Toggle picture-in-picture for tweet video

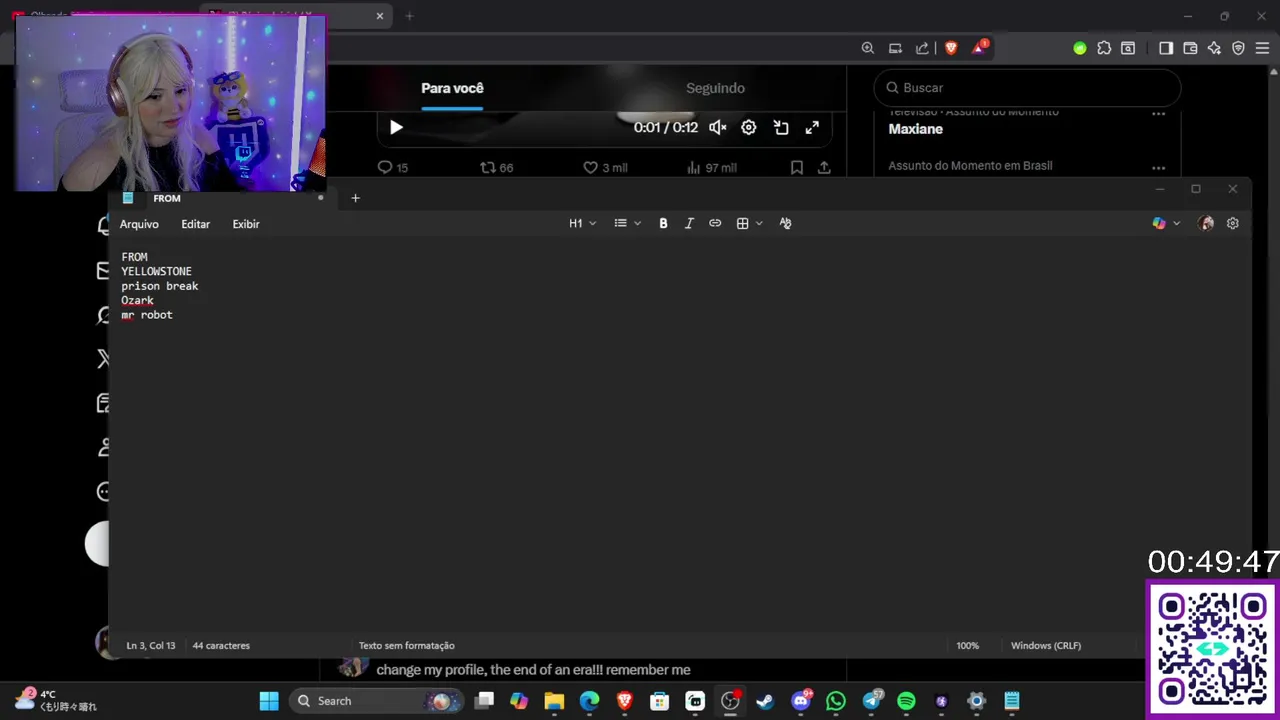781,127
